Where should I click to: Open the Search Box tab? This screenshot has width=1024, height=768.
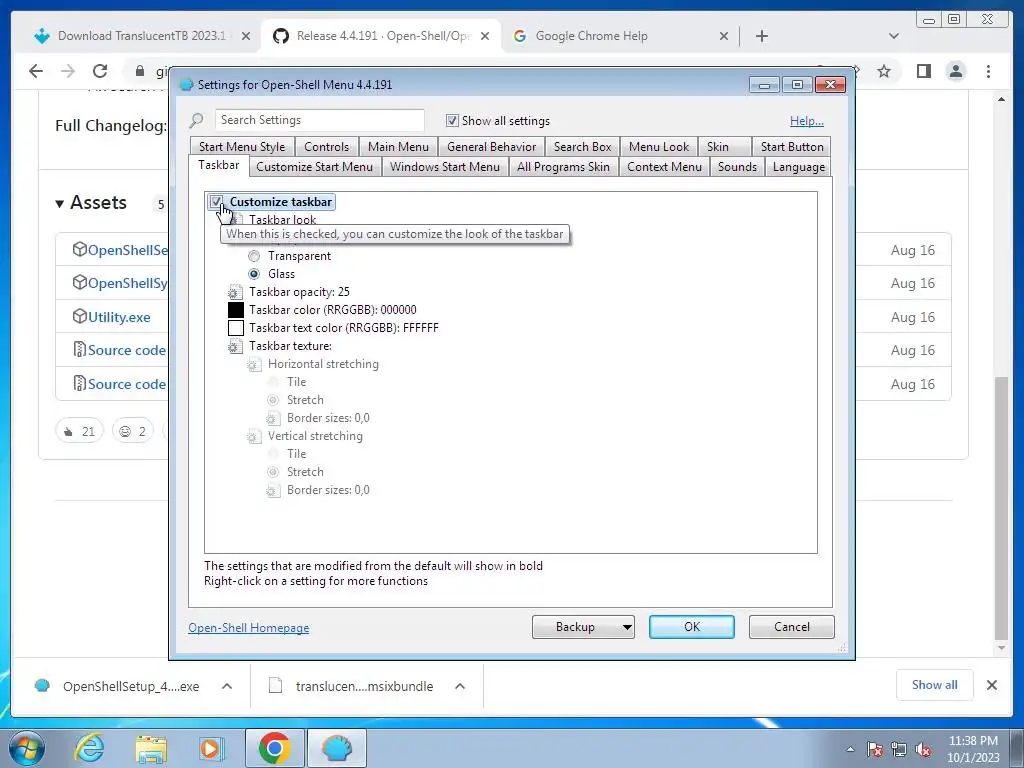click(583, 147)
